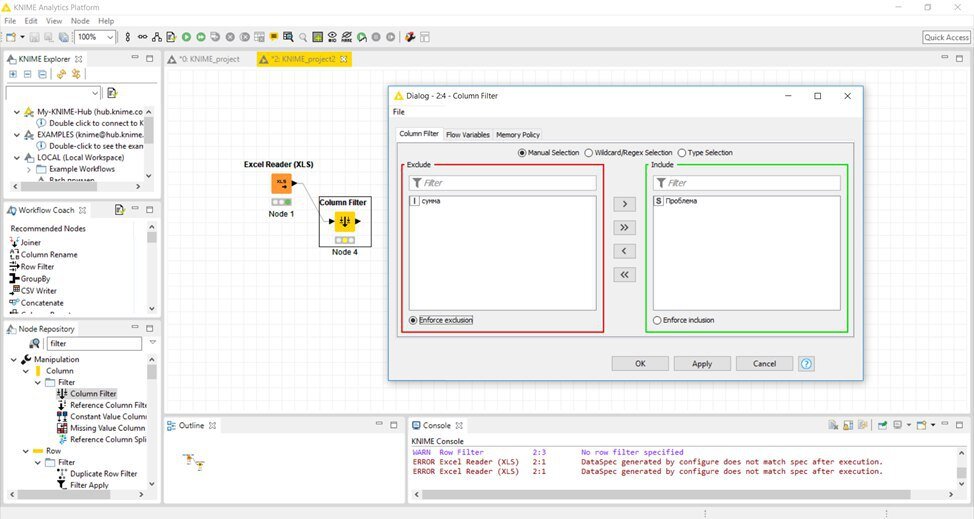This screenshot has width=974, height=519.
Task: Click the Auto layout tree toolbar icon
Action: tap(157, 37)
